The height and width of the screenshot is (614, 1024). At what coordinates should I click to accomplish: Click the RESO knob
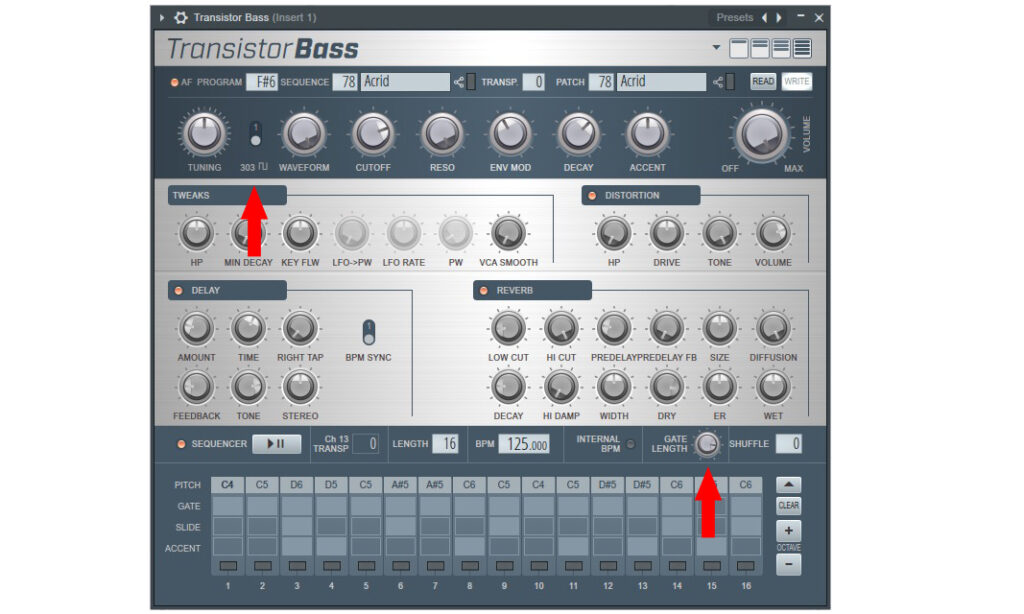442,133
